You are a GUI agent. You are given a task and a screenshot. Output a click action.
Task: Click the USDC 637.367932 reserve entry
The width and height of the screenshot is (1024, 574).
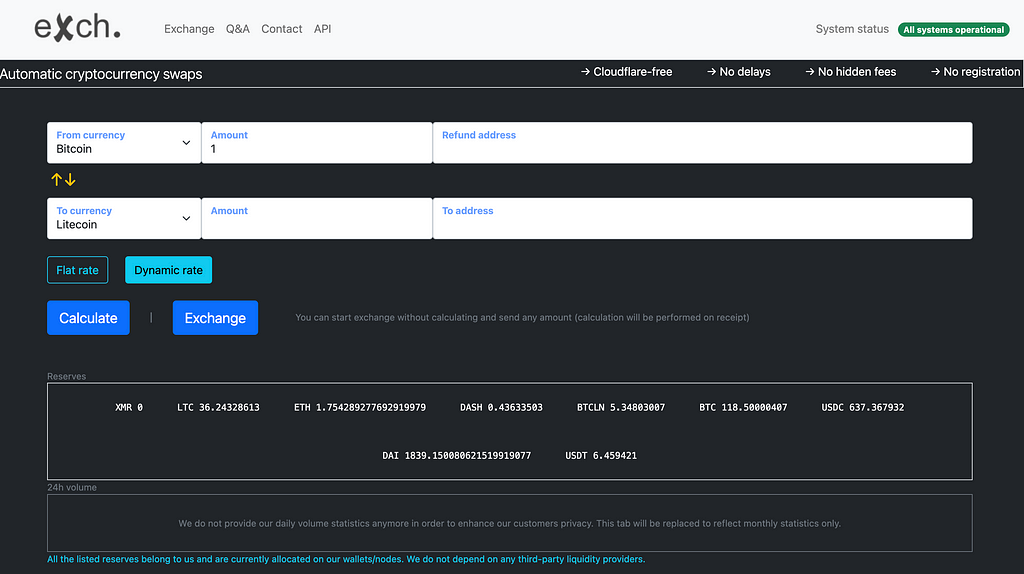863,407
